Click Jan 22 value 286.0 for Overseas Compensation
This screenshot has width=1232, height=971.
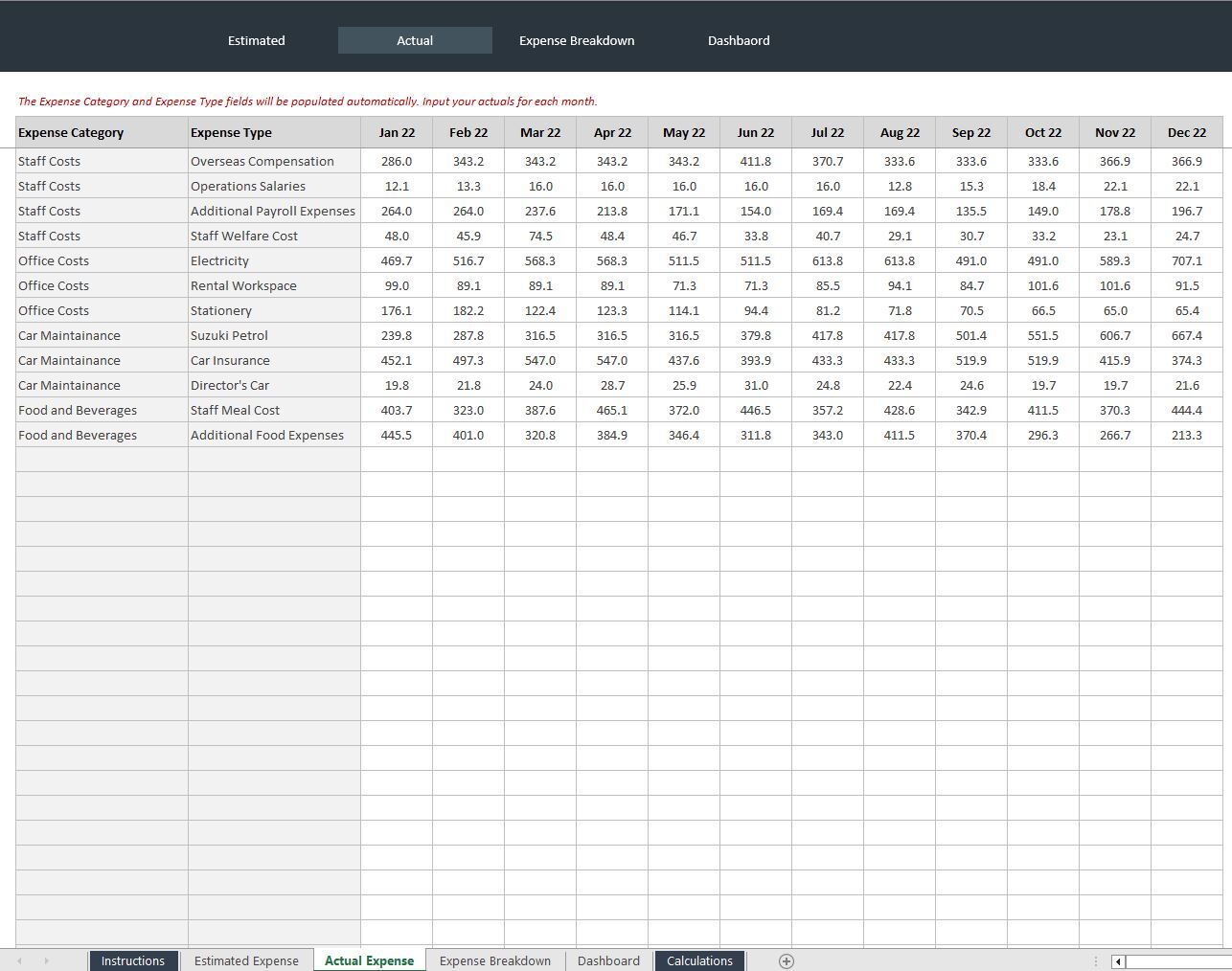point(397,161)
